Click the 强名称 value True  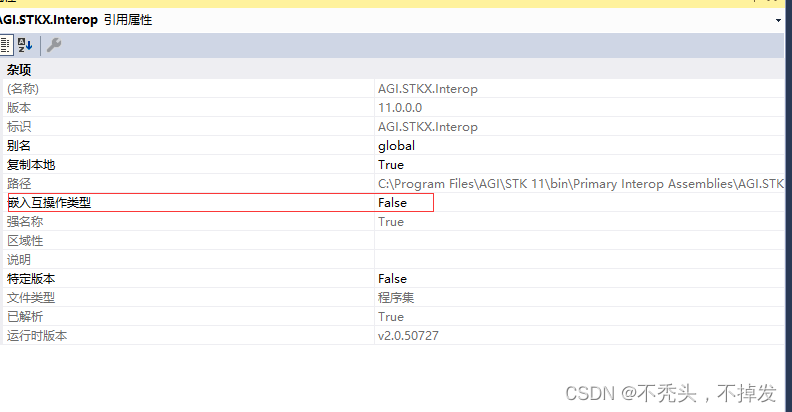point(391,222)
